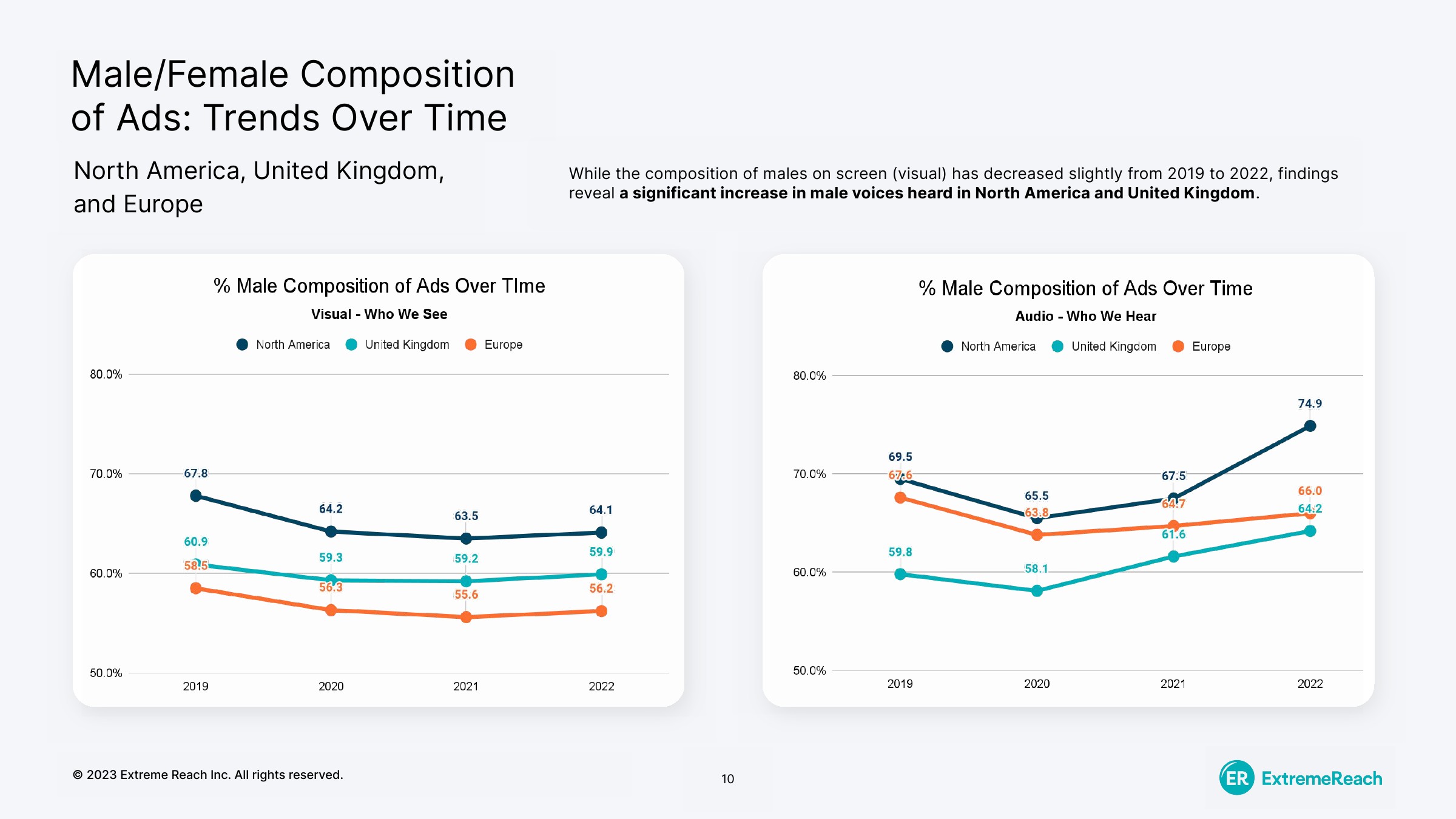Click the 2021 Europe point on Visual chart
This screenshot has width=1456, height=819.
pyautogui.click(x=466, y=617)
